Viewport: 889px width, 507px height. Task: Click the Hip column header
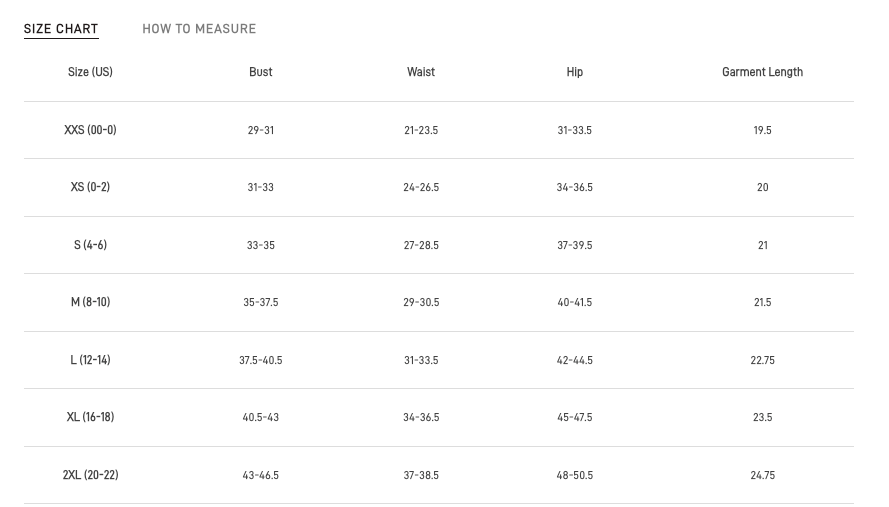point(575,72)
